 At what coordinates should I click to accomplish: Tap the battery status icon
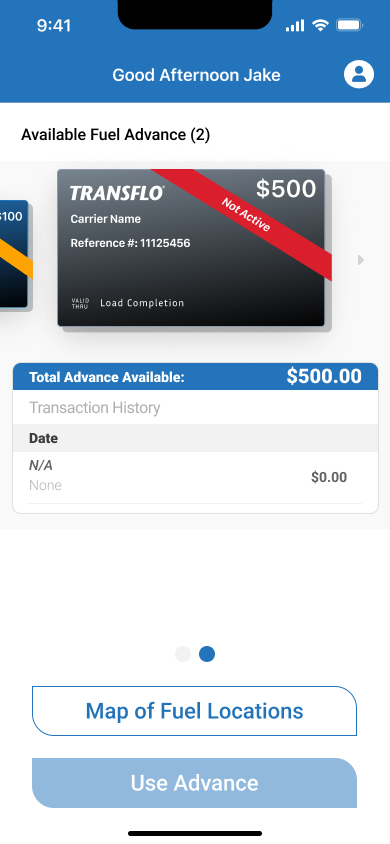pos(350,25)
